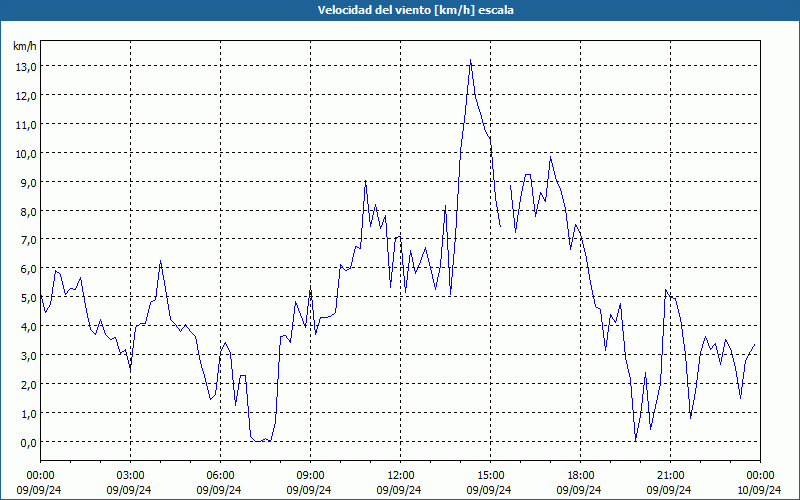
Task: Click the 2,0 y-axis value
Action: click(x=29, y=385)
